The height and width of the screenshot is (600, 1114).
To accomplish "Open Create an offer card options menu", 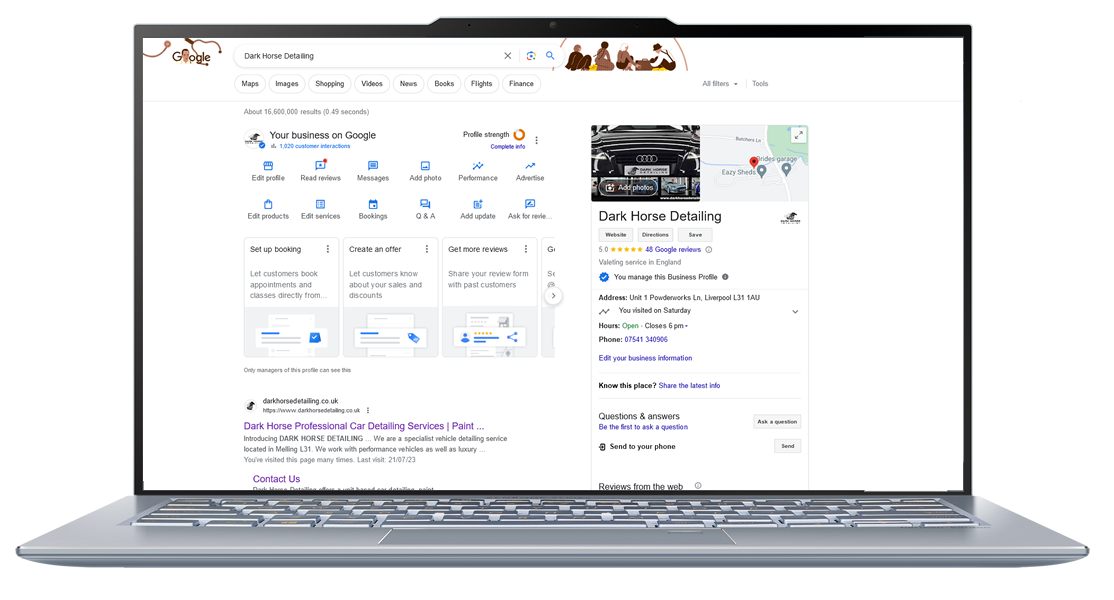I will click(426, 249).
